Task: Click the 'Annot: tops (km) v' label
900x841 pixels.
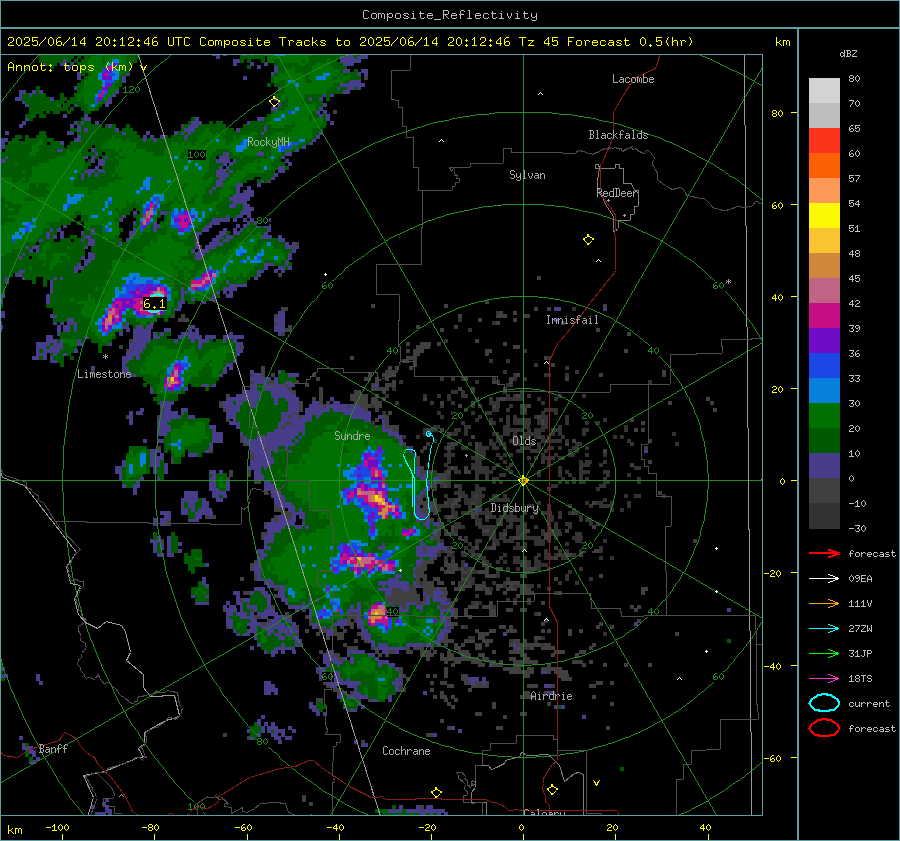Action: pos(77,67)
